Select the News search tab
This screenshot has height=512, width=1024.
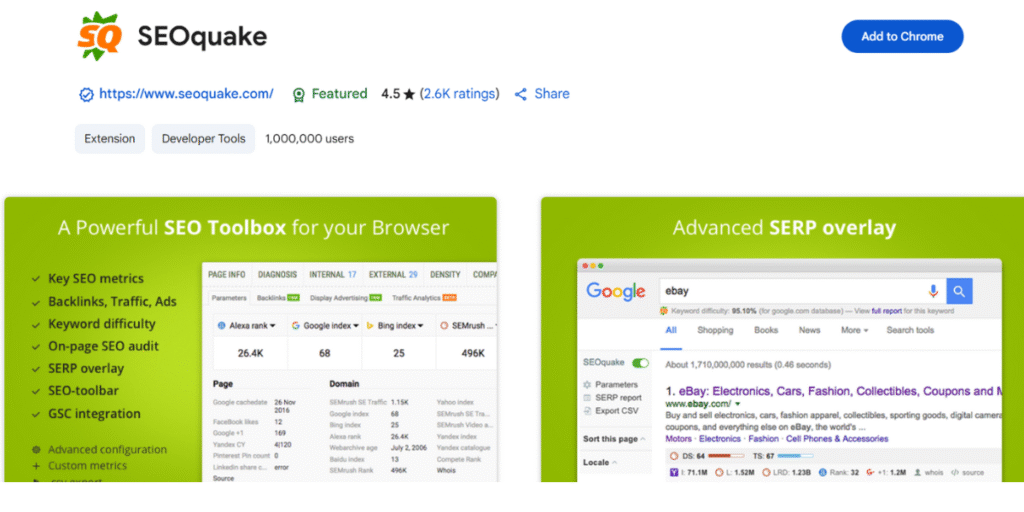pyautogui.click(x=809, y=330)
